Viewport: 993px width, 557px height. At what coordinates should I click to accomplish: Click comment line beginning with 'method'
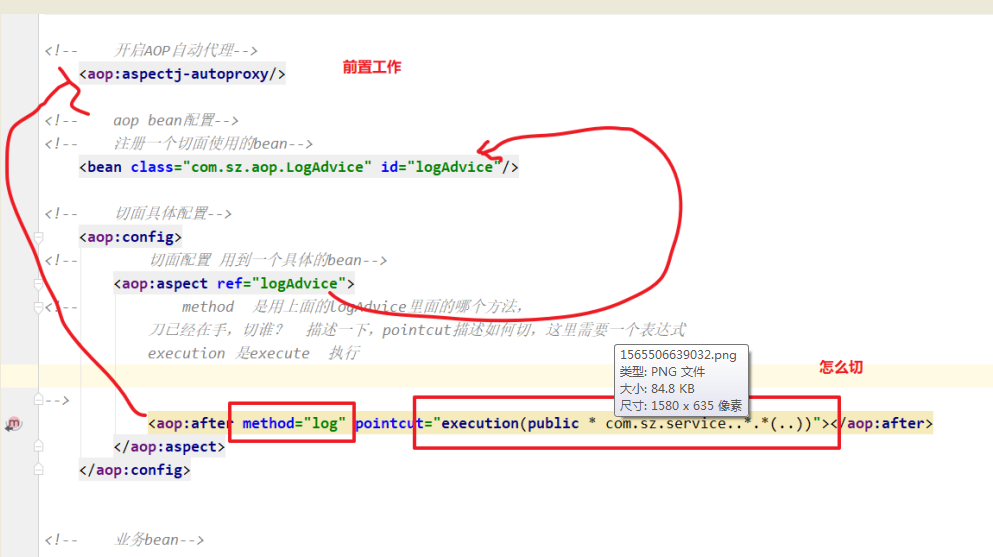(353, 307)
